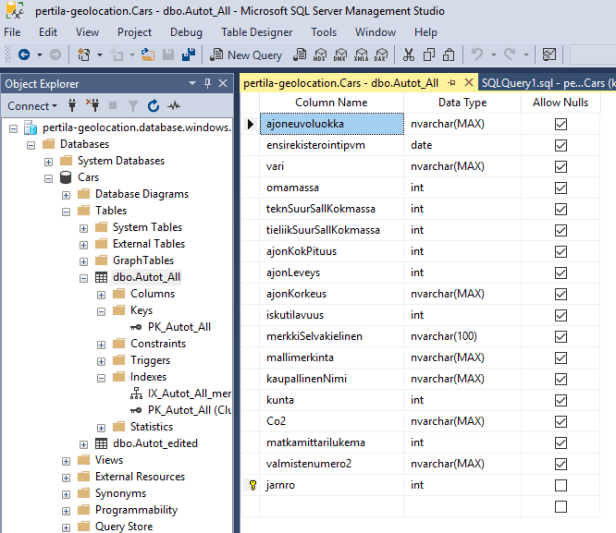This screenshot has width=616, height=533.
Task: Click the New Project toolbar icon
Action: click(x=83, y=55)
